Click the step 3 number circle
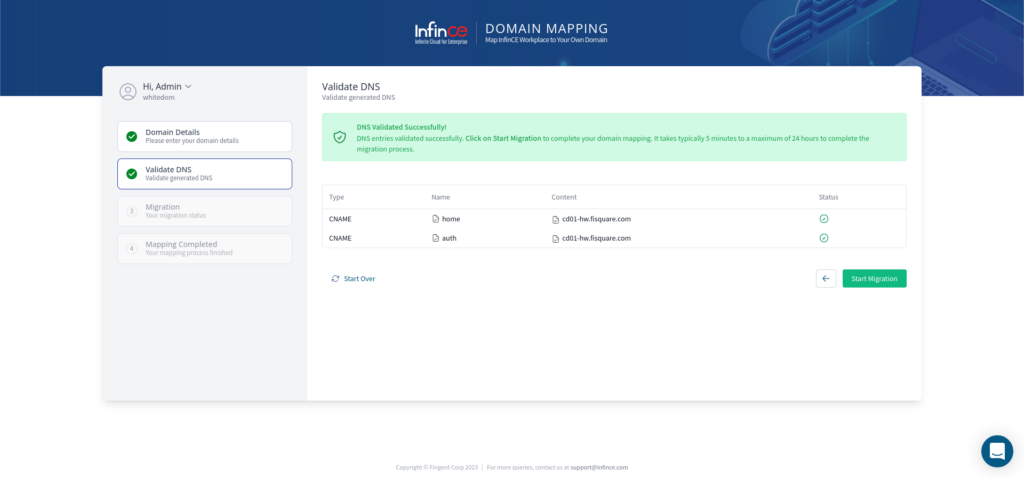This screenshot has height=478, width=1024. (131, 211)
